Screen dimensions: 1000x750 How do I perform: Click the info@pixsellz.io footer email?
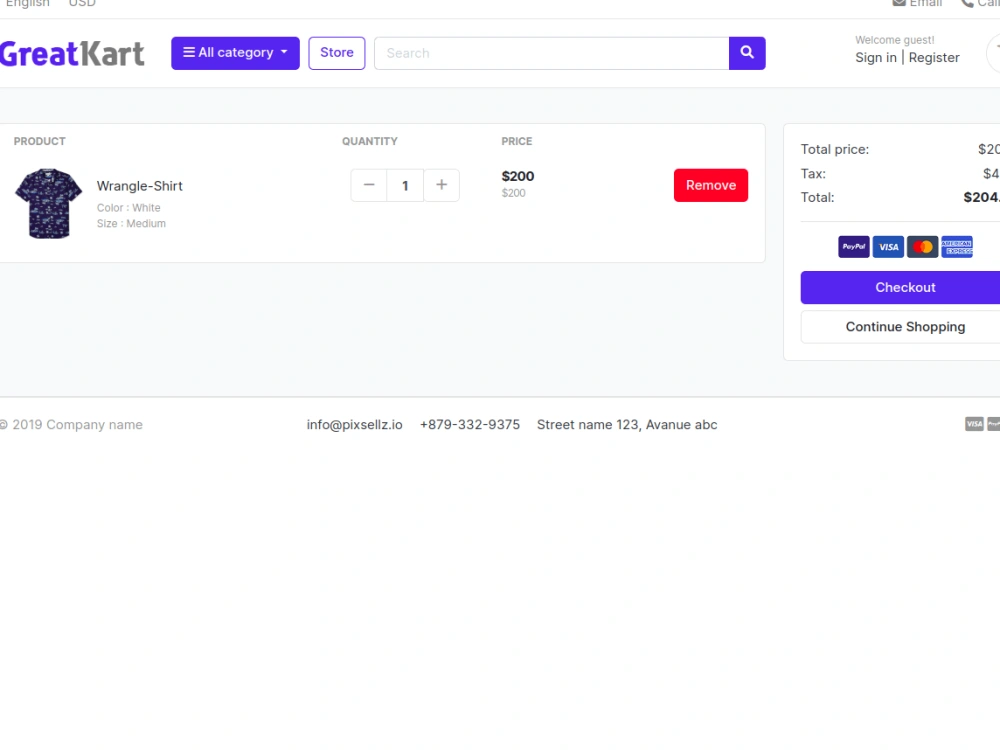pos(355,425)
